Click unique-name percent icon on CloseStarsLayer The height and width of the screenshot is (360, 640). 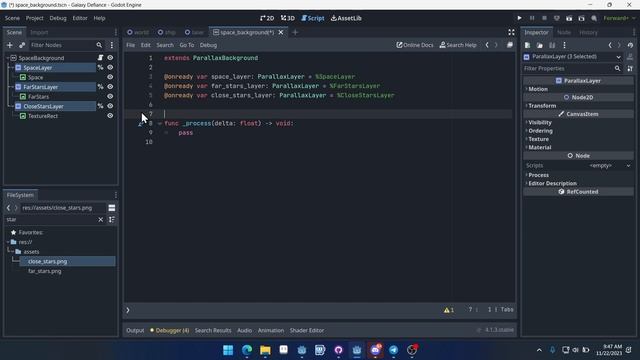100,106
